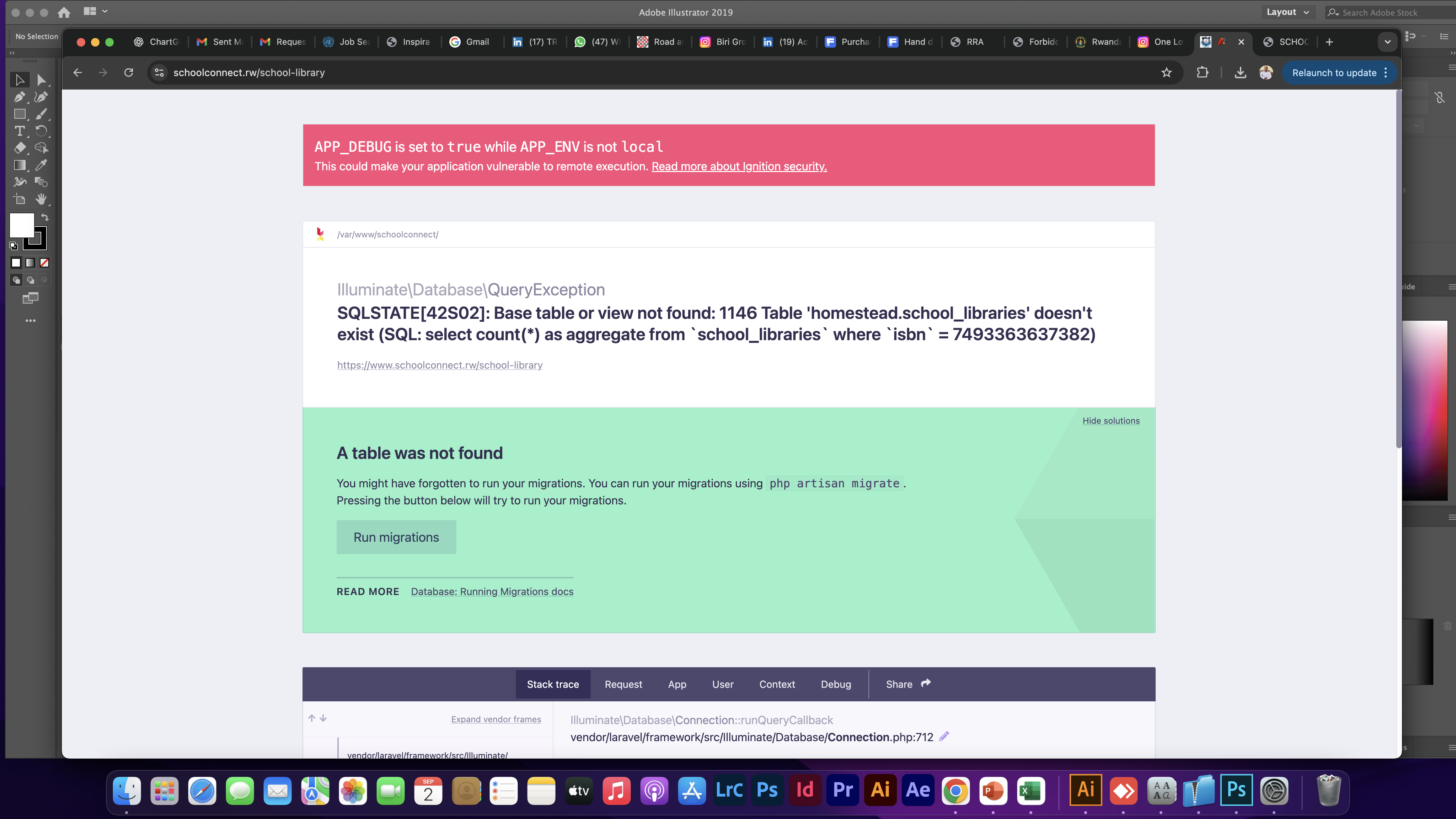Viewport: 1456px width, 819px height.
Task: Choose the Paintbrush tool
Action: [41, 114]
